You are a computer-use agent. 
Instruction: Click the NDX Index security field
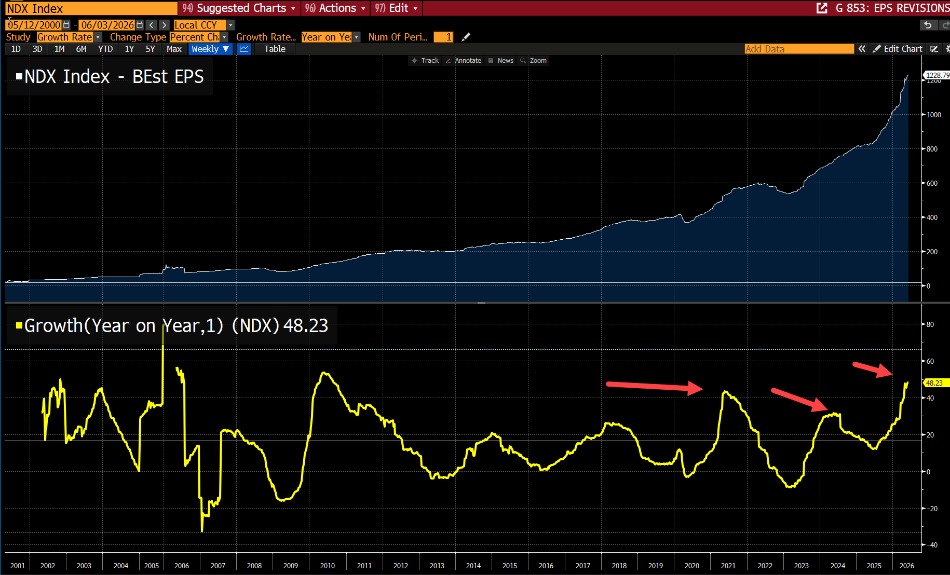pyautogui.click(x=91, y=8)
